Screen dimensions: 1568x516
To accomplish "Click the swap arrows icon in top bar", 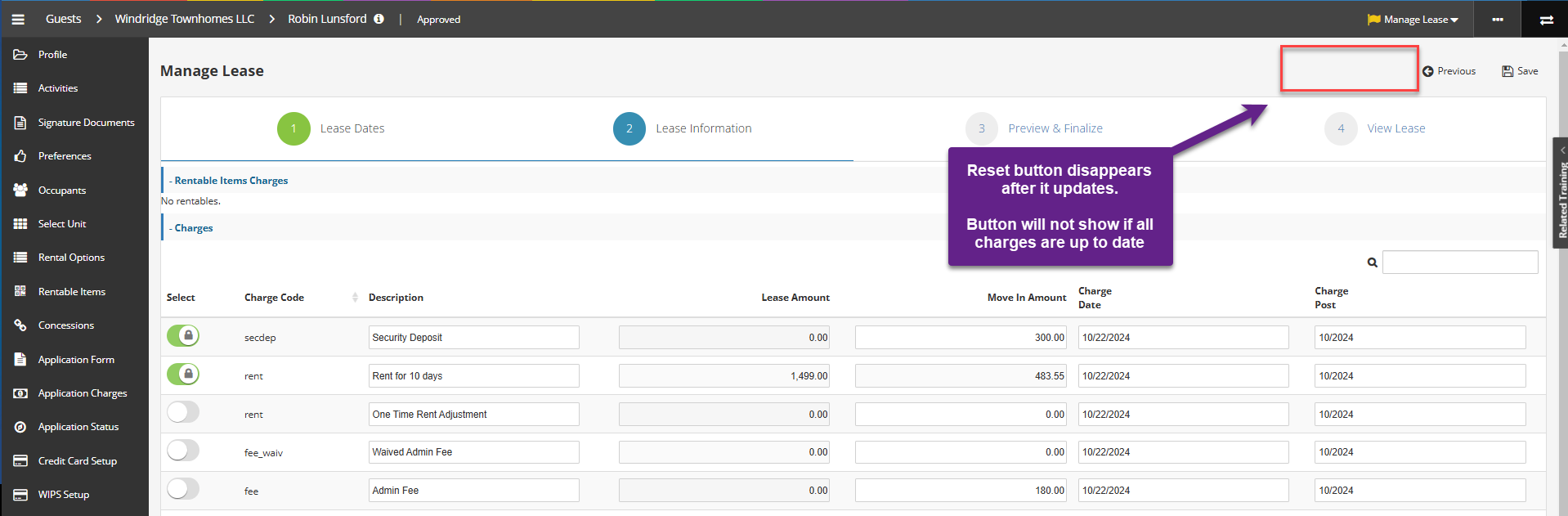I will [1546, 20].
